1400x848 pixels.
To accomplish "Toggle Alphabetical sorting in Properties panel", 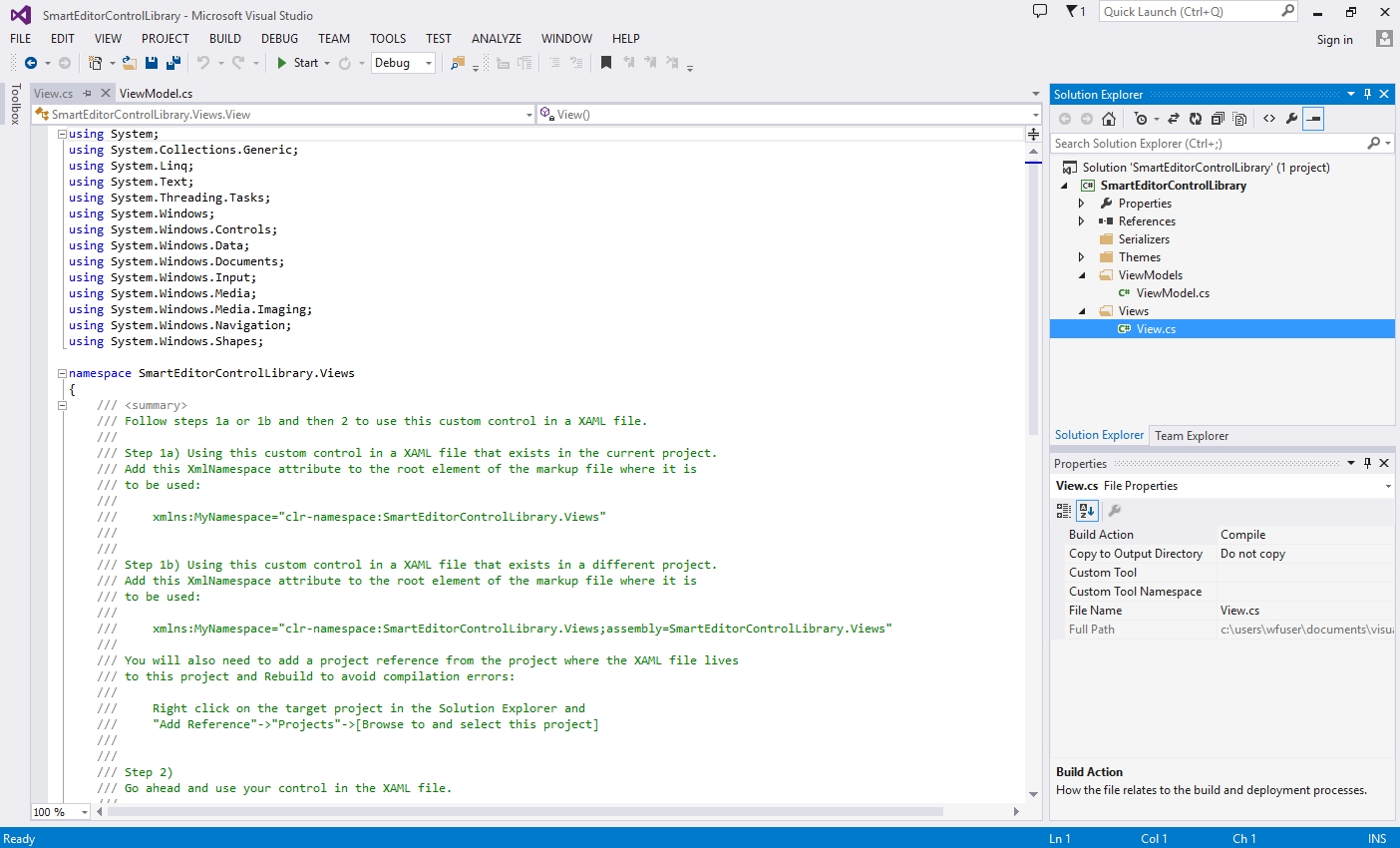I will (1087, 511).
